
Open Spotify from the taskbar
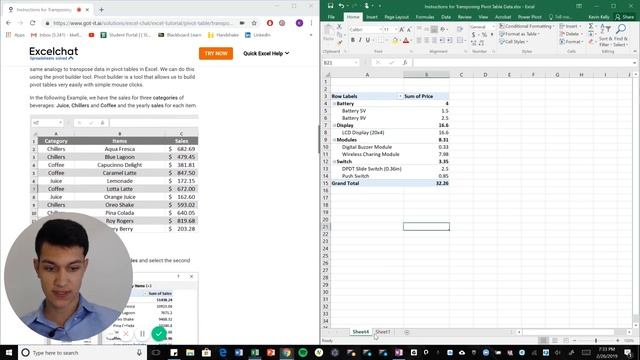303,352
